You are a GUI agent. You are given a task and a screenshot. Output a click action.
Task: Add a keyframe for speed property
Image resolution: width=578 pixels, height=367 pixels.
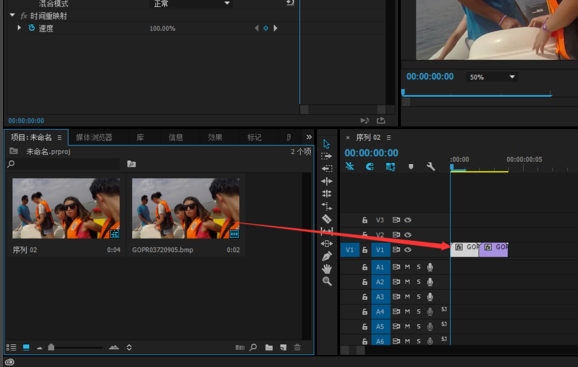point(265,28)
